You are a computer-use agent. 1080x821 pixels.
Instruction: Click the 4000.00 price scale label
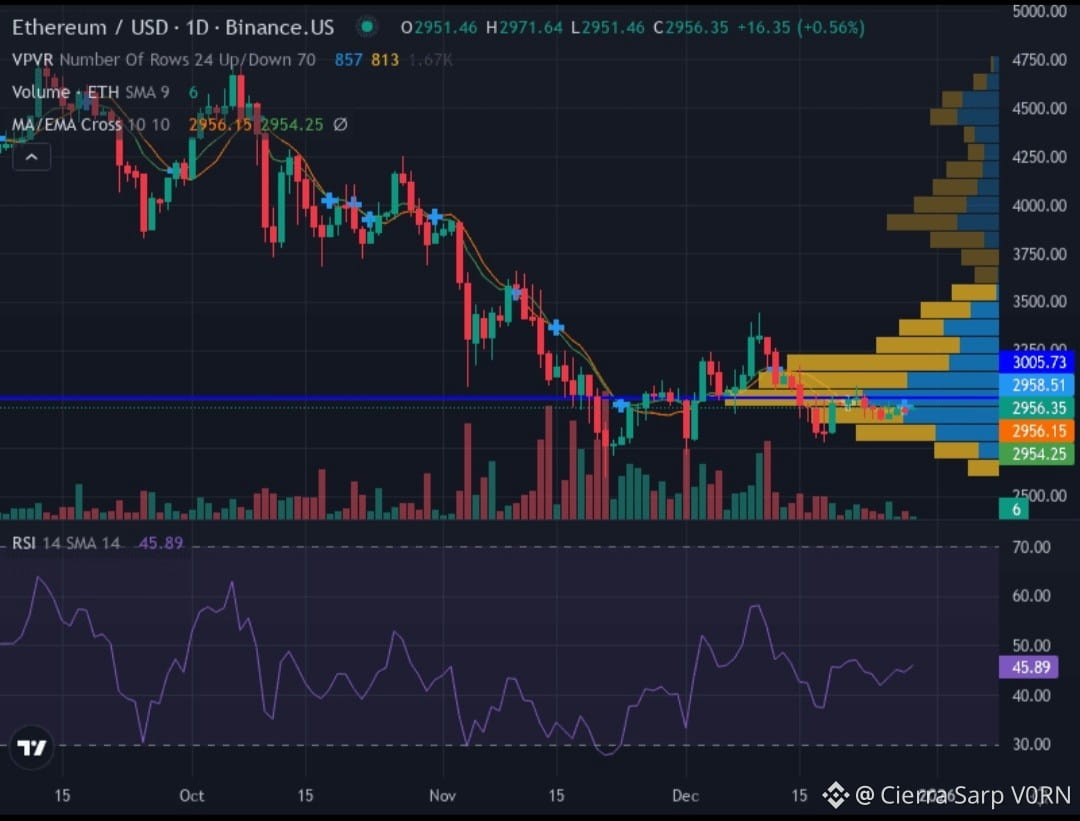1039,205
